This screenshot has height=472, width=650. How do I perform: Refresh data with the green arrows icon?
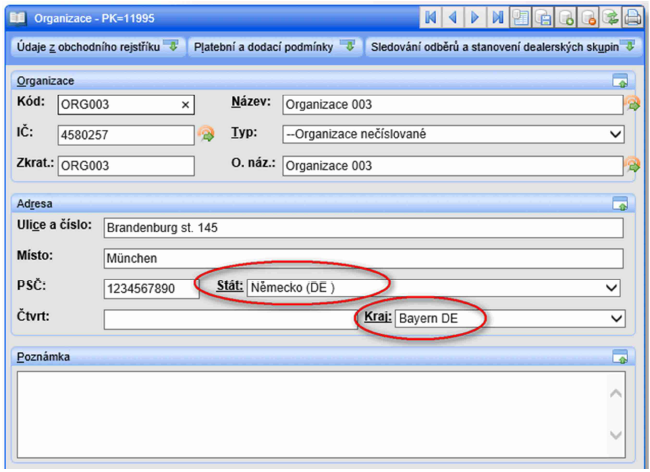[x=610, y=17]
